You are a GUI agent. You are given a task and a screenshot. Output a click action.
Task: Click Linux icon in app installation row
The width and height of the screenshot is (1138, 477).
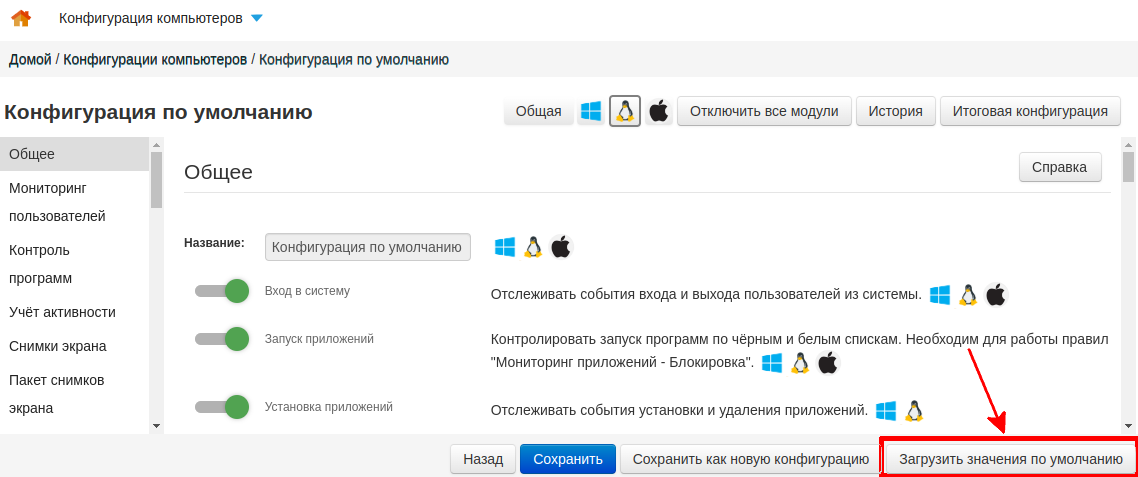[x=913, y=411]
